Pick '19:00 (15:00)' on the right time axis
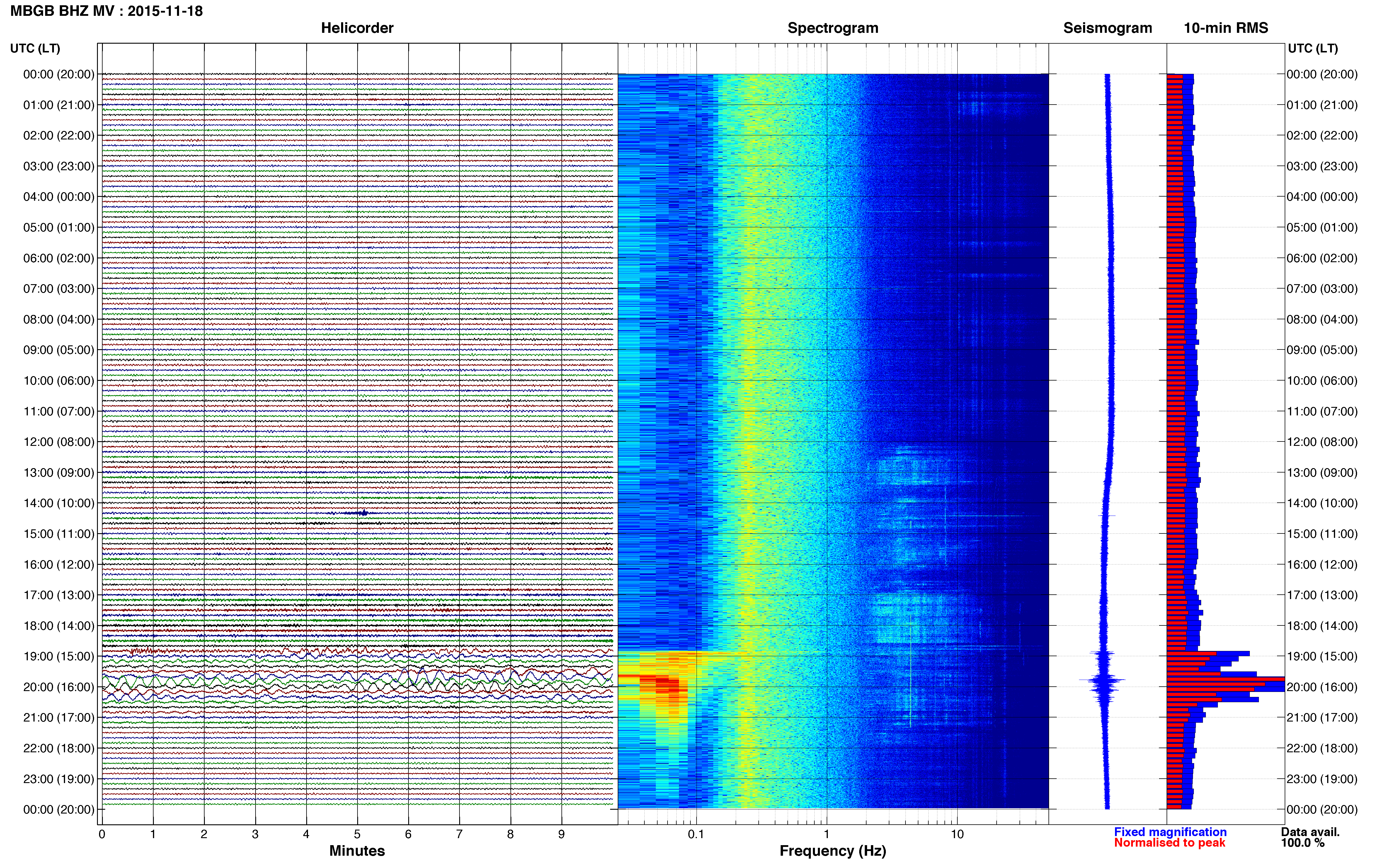This screenshot has height=868, width=1389. coord(1322,656)
